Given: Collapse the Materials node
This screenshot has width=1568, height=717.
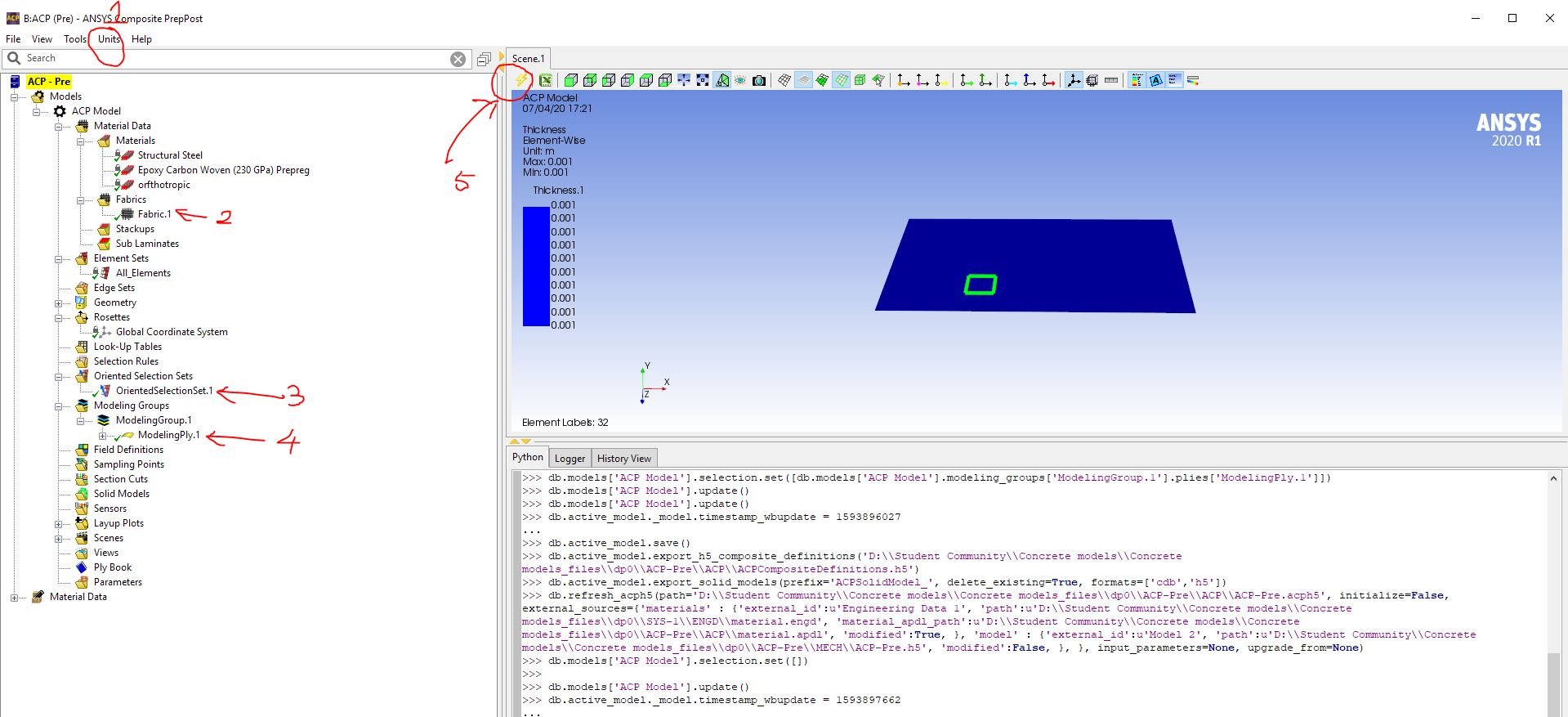Looking at the screenshot, I should coord(80,141).
